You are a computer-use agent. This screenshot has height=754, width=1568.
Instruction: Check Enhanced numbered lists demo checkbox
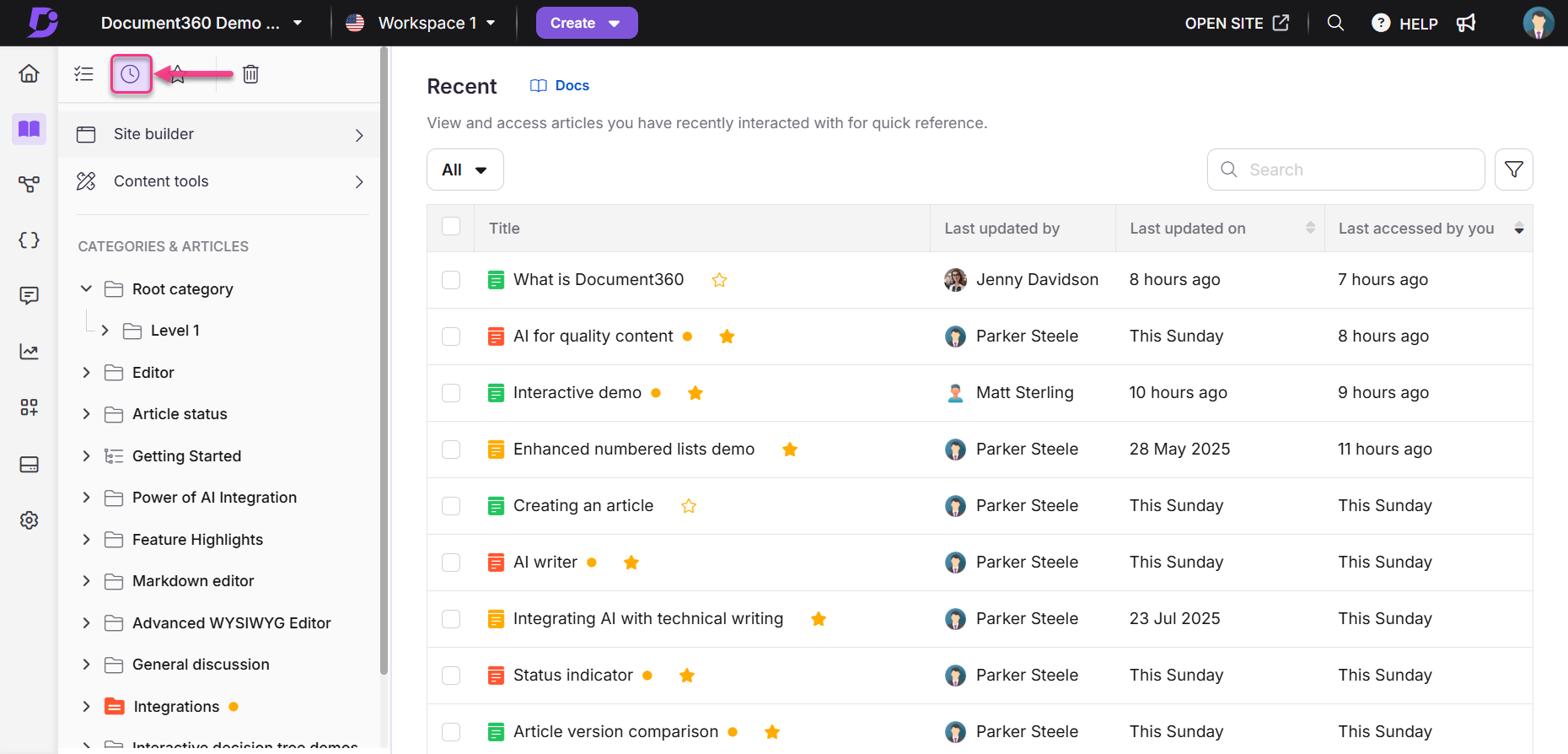point(451,450)
